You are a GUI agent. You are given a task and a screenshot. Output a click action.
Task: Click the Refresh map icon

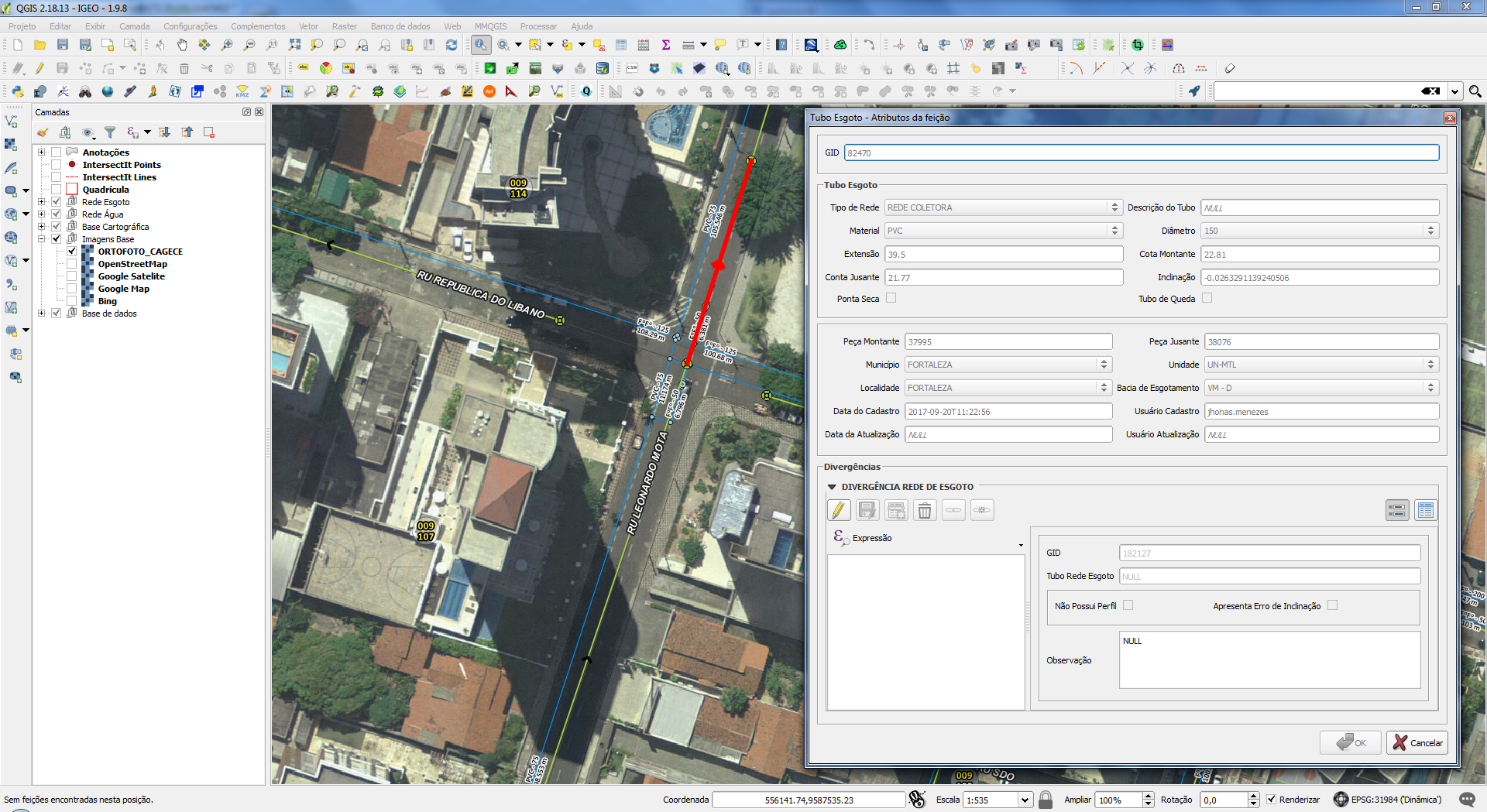(x=452, y=45)
